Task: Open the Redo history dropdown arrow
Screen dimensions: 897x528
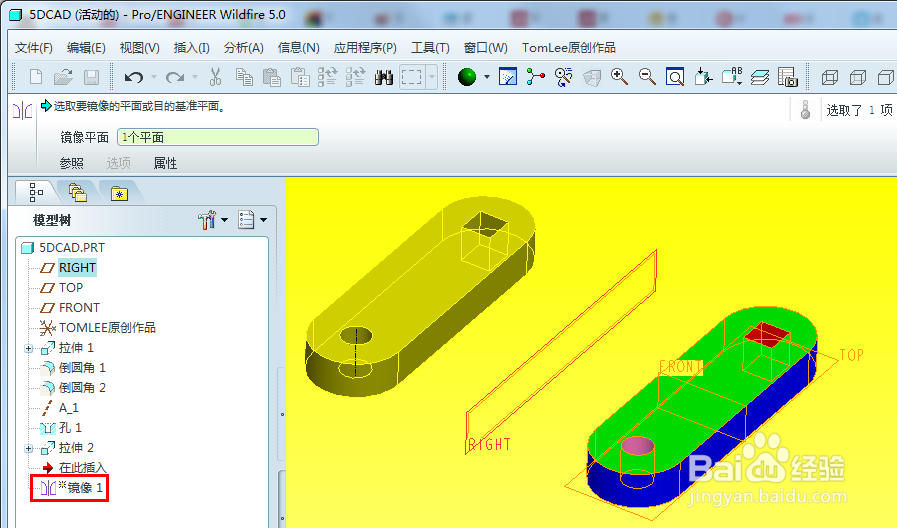Action: [x=195, y=77]
